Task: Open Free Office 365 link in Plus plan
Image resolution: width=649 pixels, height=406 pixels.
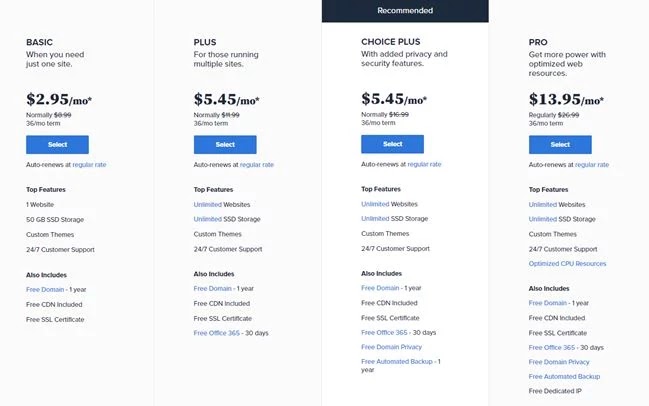Action: coord(216,333)
